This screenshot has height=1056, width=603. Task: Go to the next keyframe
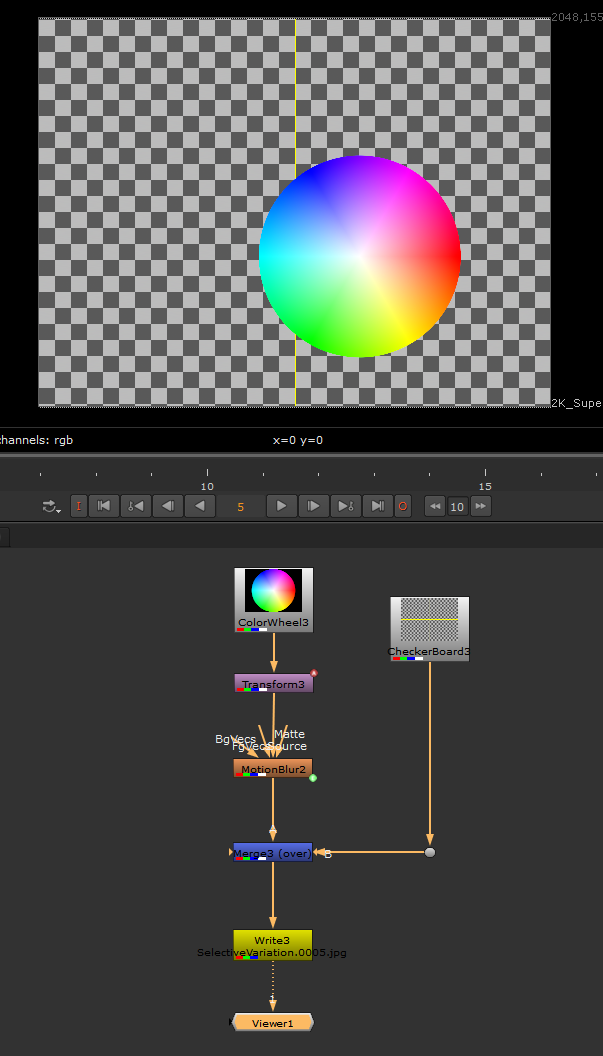point(346,506)
